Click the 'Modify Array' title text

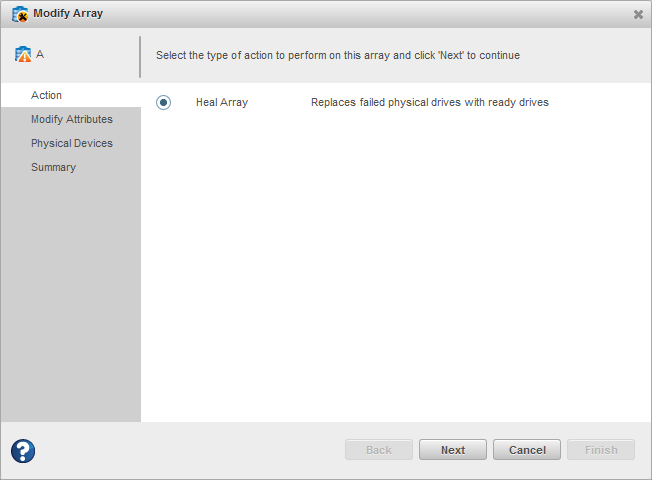point(68,14)
